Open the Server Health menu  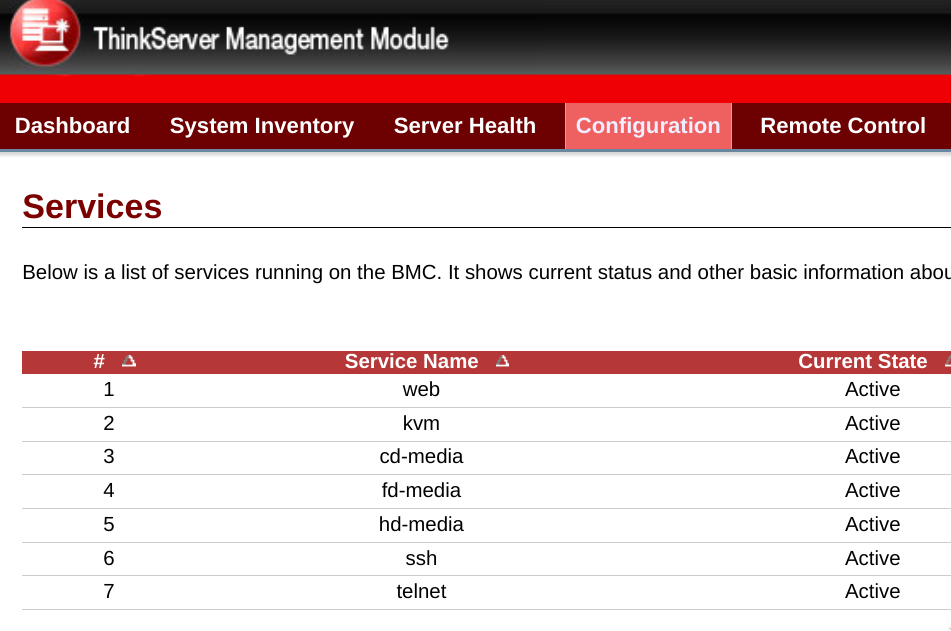click(465, 126)
